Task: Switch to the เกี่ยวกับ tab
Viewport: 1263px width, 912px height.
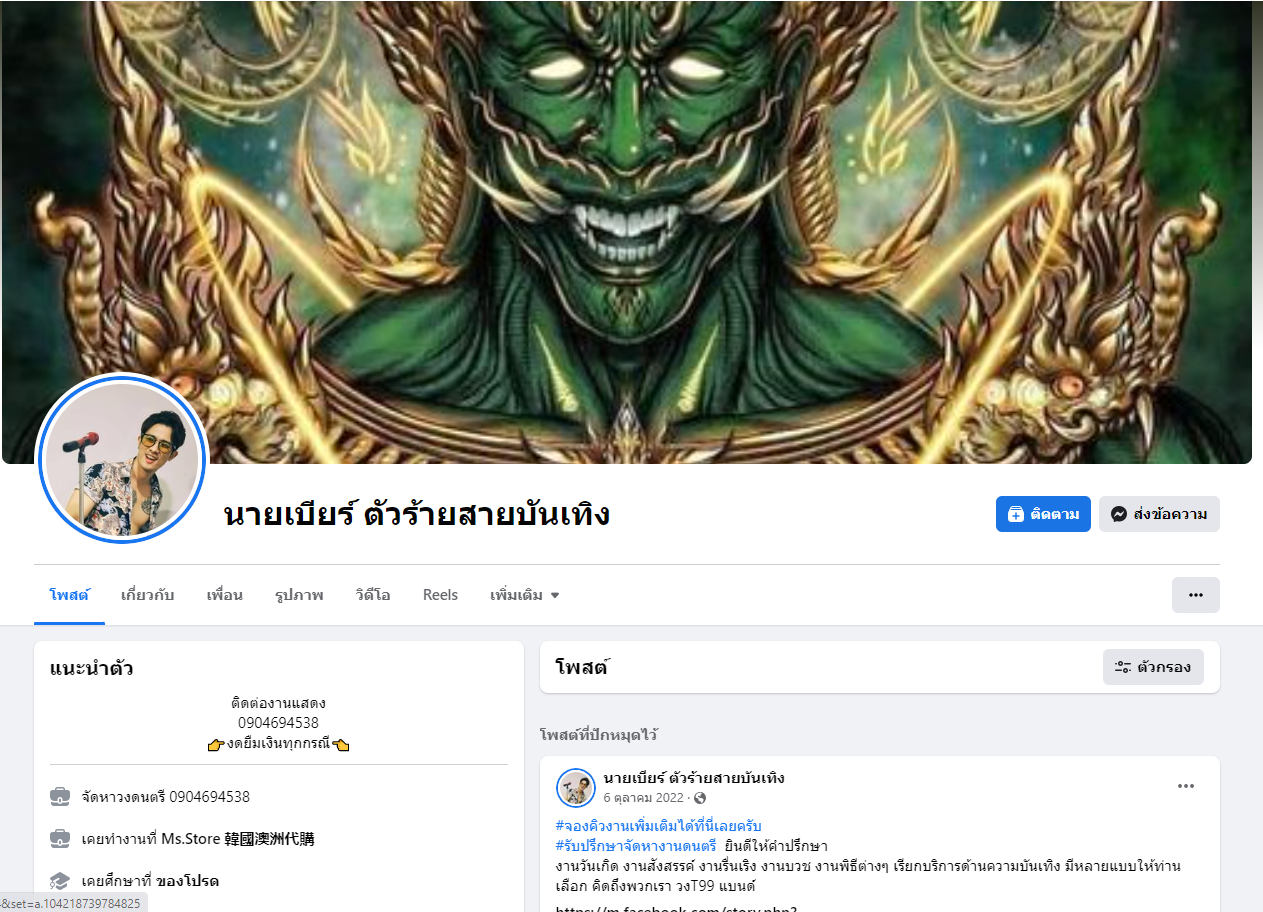Action: 147,595
